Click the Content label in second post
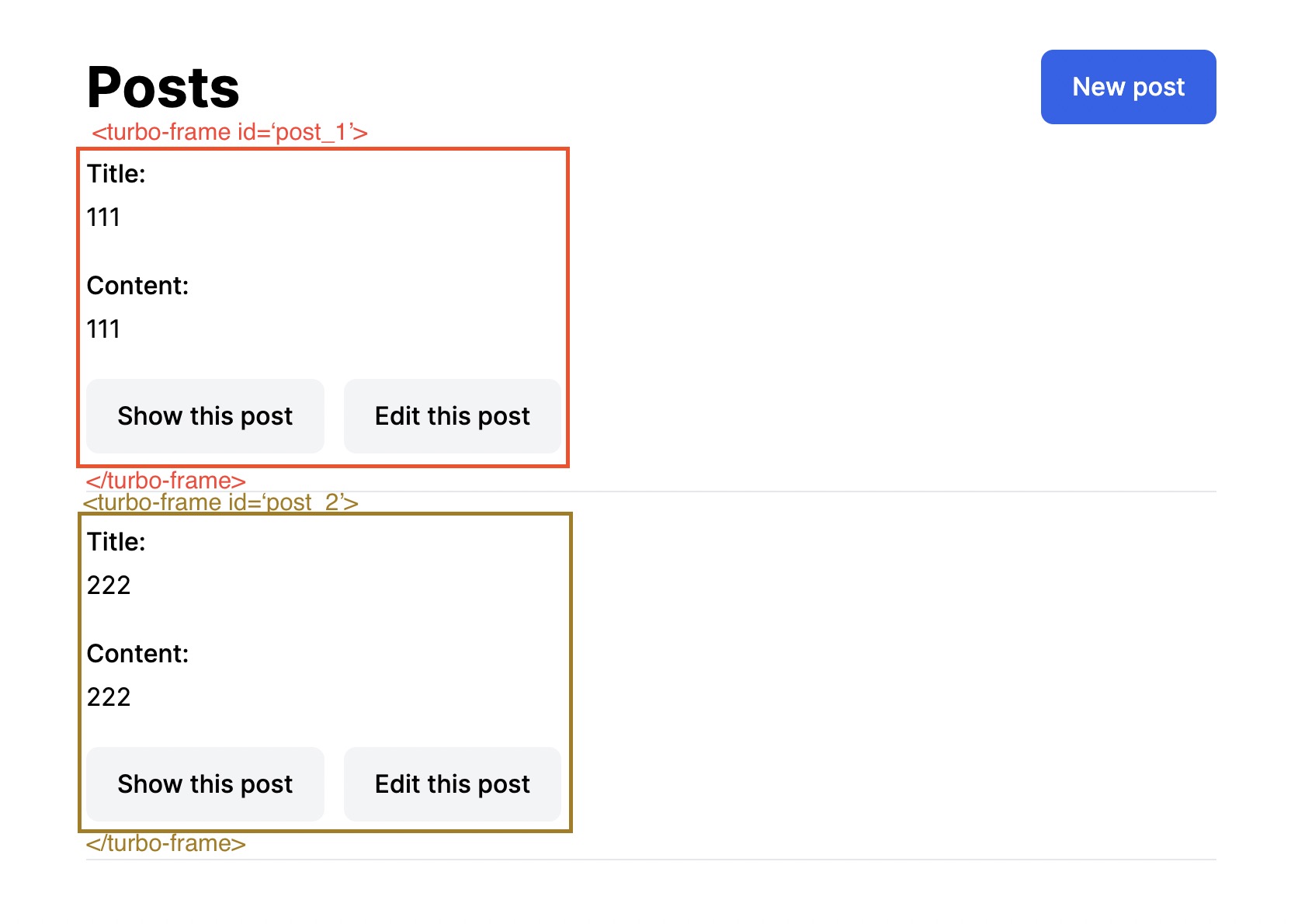 [x=137, y=654]
